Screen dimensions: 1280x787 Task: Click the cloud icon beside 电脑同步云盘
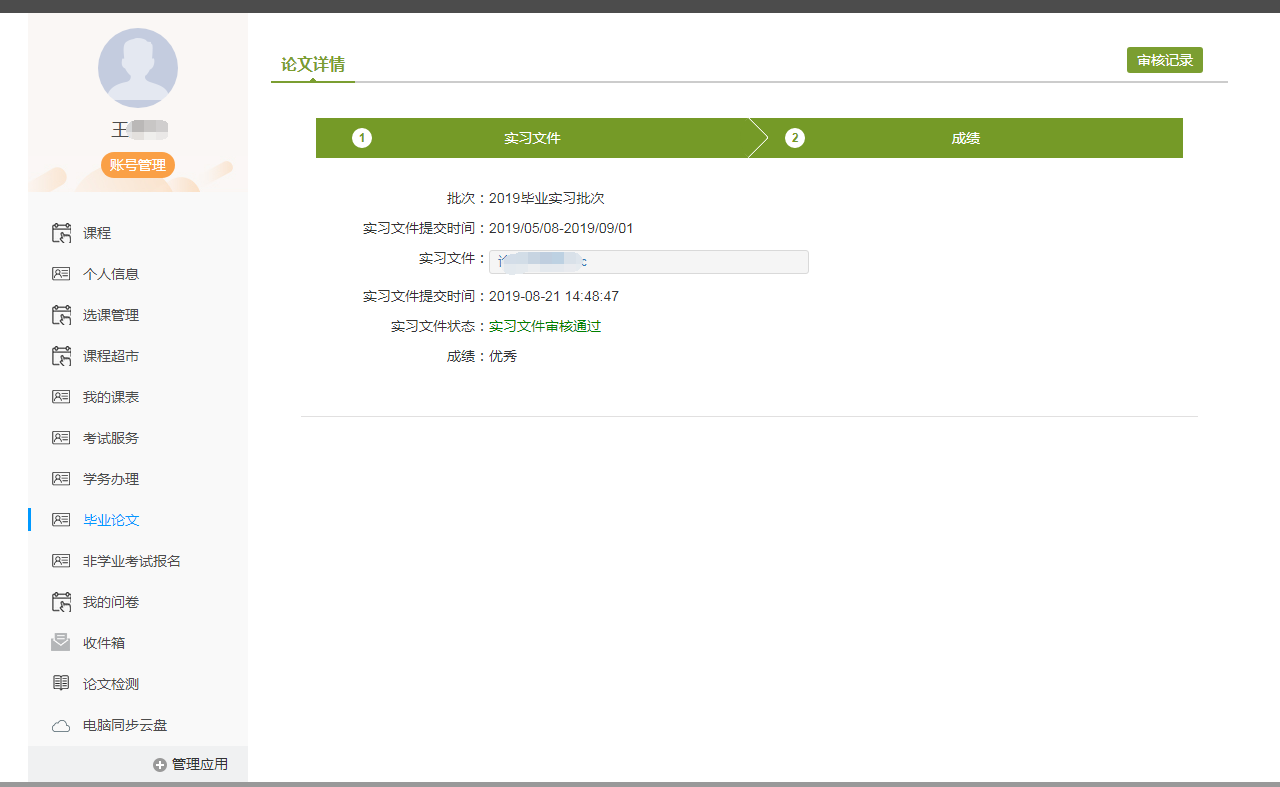coord(61,725)
